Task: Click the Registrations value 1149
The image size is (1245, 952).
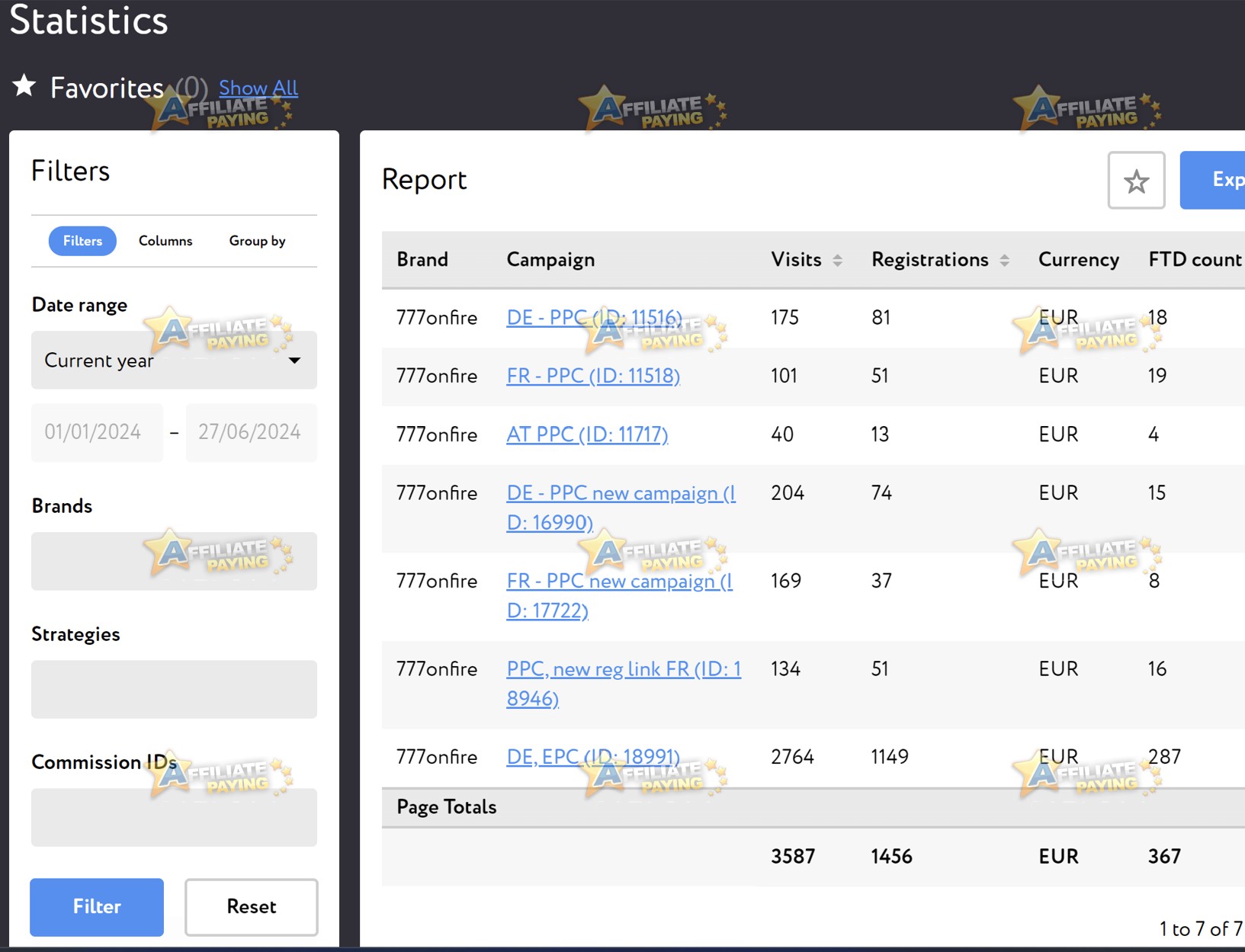Action: [890, 757]
